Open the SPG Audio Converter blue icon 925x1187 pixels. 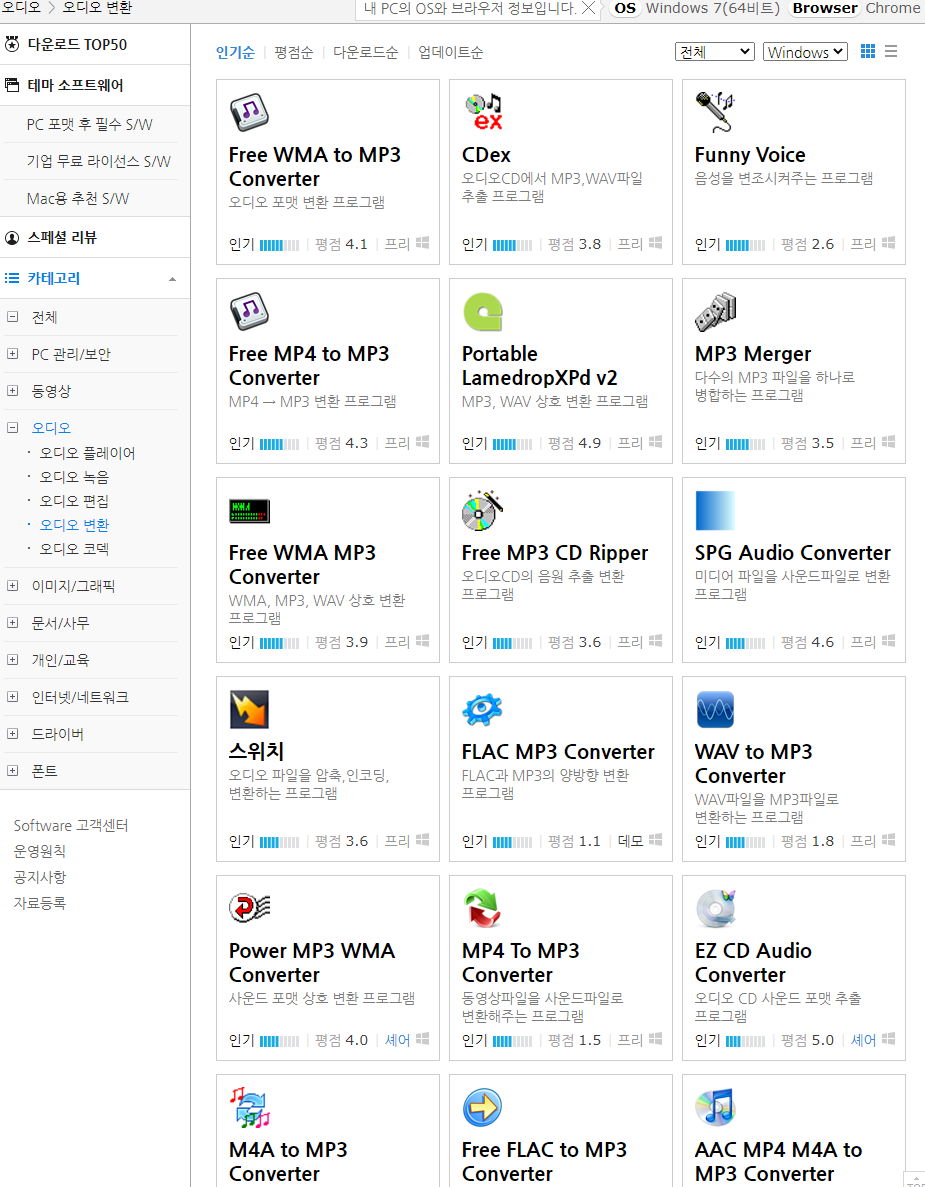pyautogui.click(x=715, y=510)
